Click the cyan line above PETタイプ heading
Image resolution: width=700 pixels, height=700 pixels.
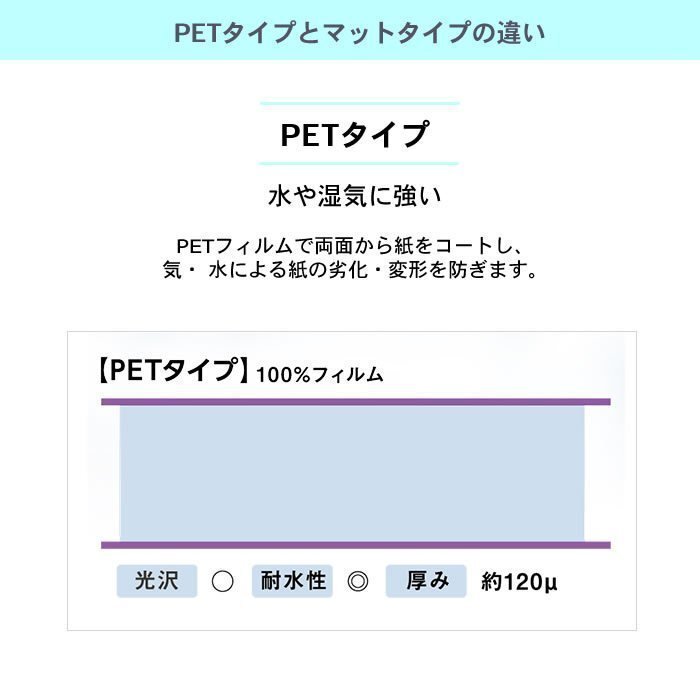point(359,103)
